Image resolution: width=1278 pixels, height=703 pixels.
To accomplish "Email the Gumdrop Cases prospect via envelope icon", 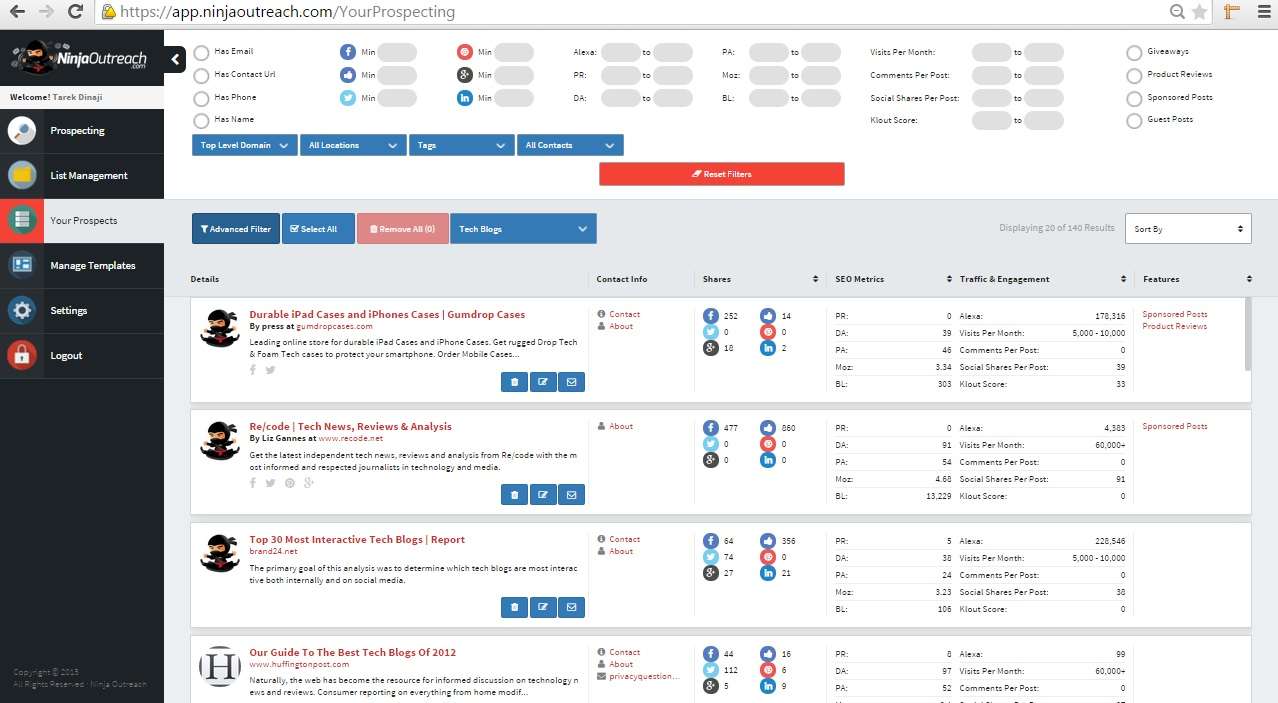I will [x=571, y=382].
